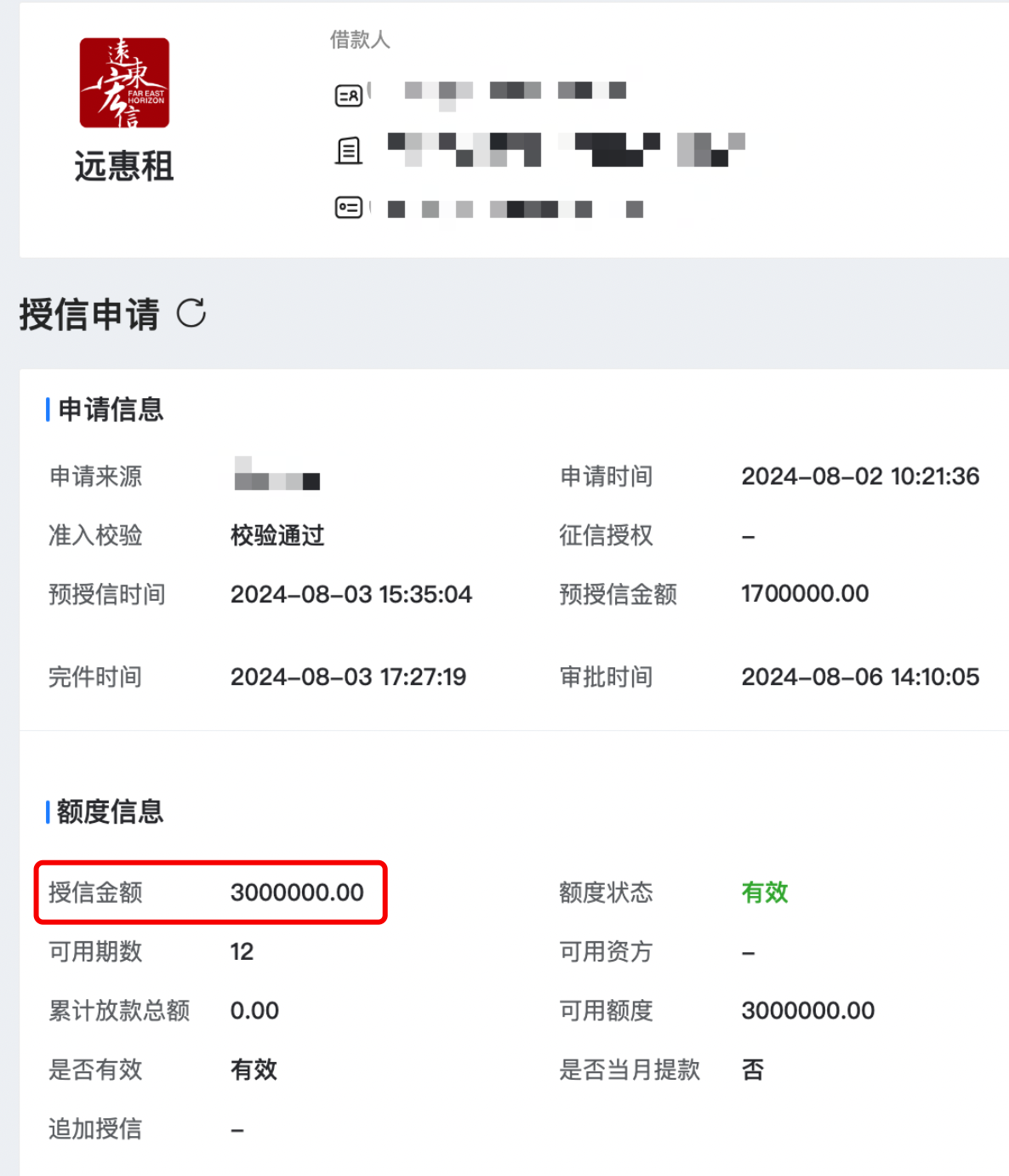Click the 申请时间 label
1009x1176 pixels.
point(606,476)
